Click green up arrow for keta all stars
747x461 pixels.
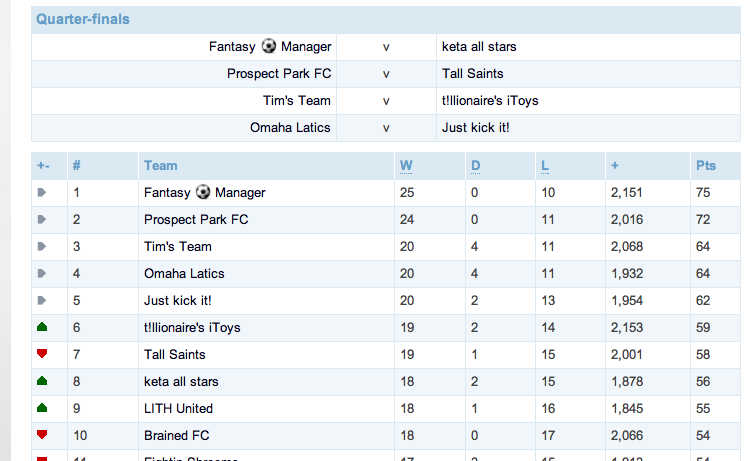[42, 381]
